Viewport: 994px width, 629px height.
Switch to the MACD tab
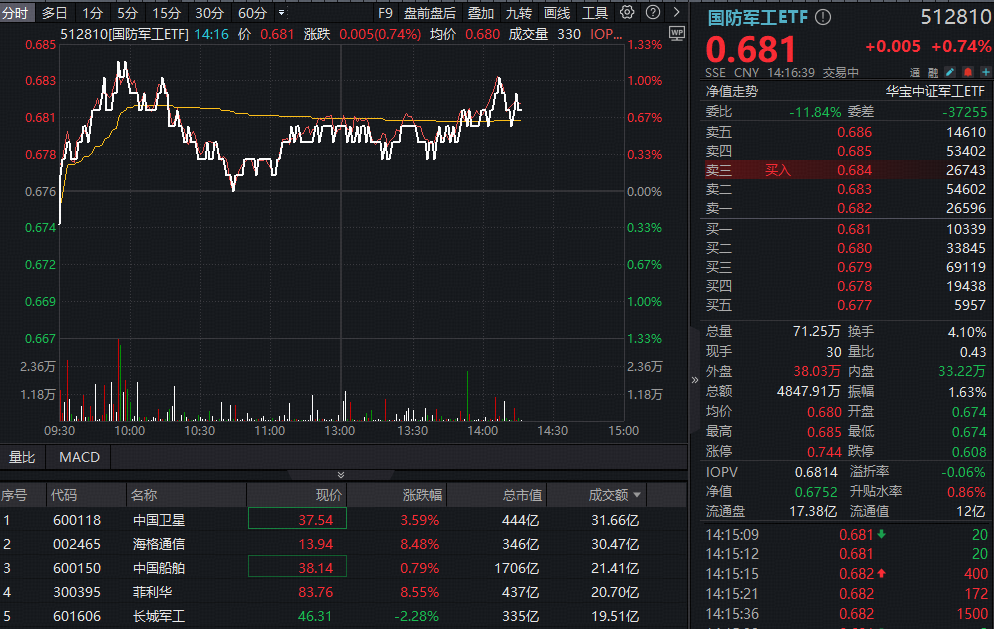pyautogui.click(x=78, y=457)
